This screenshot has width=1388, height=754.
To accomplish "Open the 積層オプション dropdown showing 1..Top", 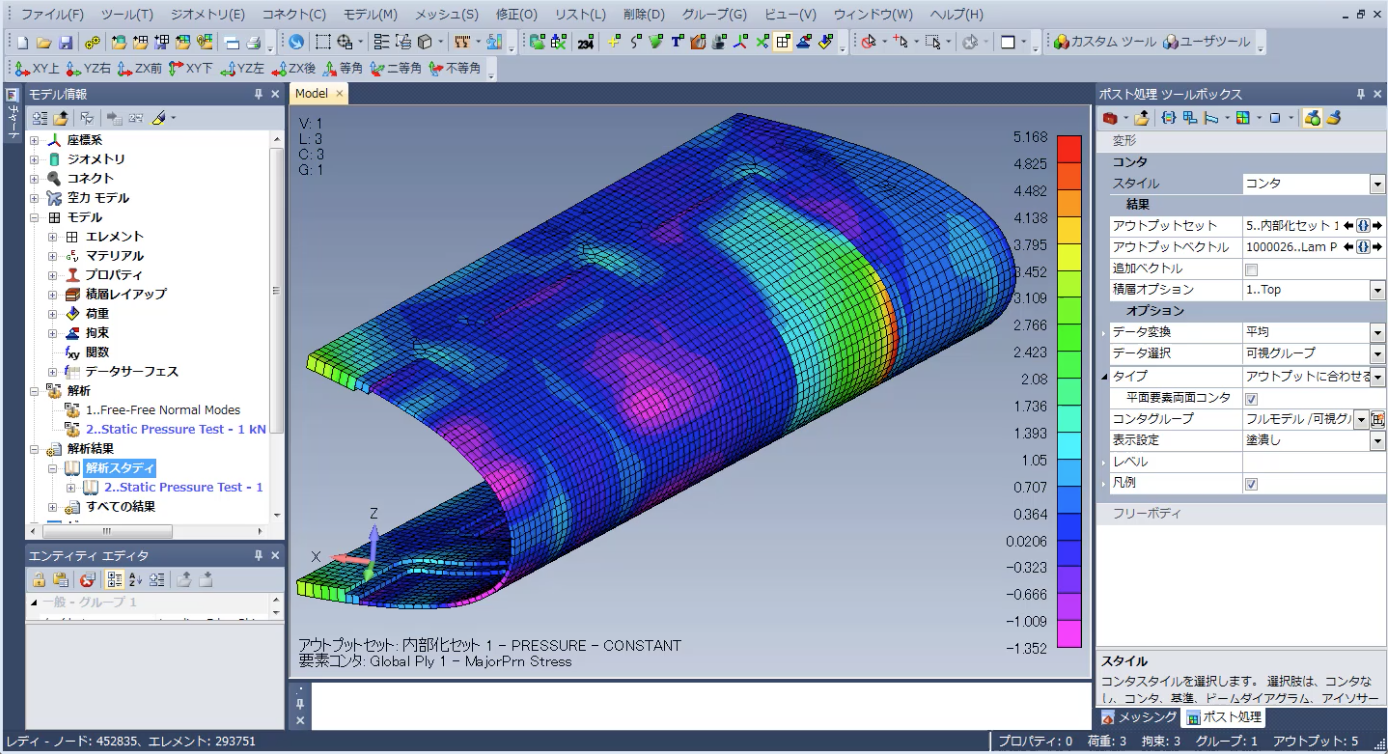I will tap(1377, 290).
